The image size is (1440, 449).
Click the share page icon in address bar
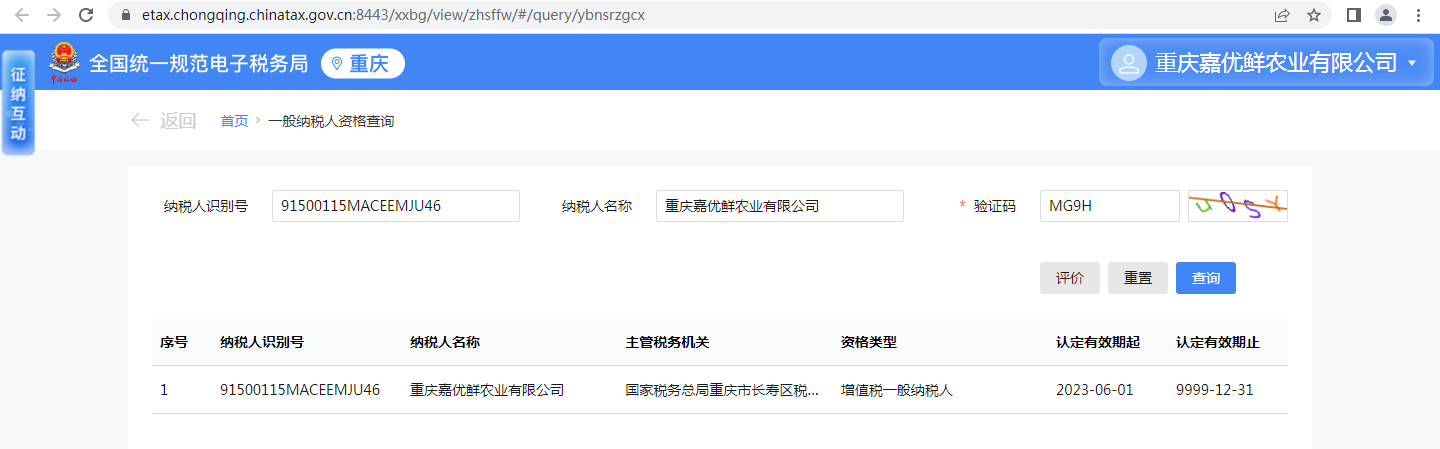tap(1282, 15)
